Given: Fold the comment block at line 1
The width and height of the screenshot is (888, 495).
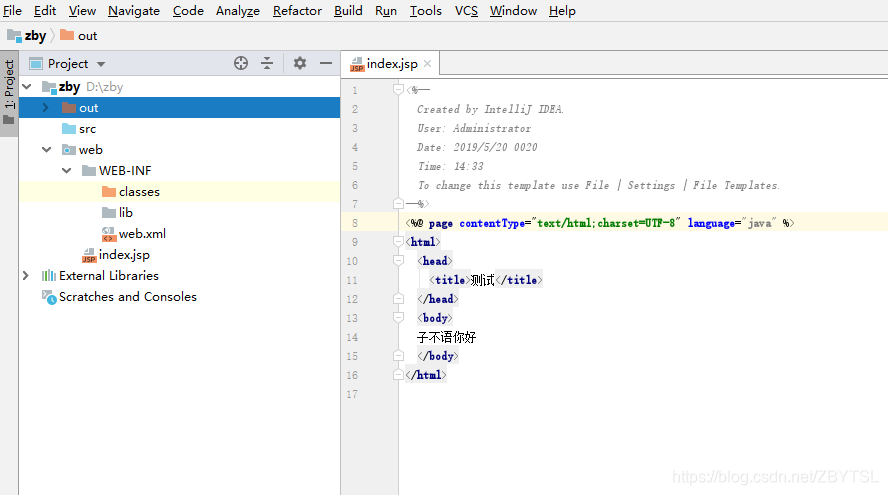Looking at the screenshot, I should point(398,89).
